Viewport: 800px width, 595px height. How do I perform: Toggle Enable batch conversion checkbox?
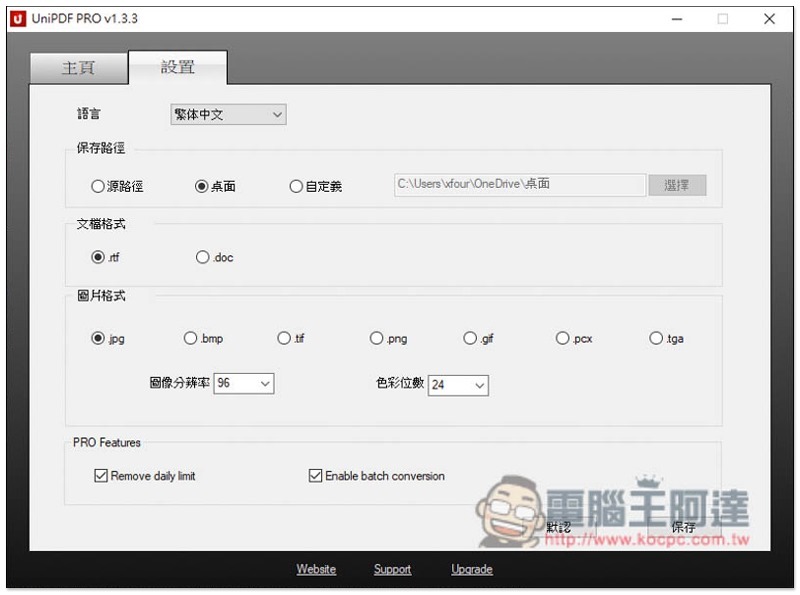[377, 476]
